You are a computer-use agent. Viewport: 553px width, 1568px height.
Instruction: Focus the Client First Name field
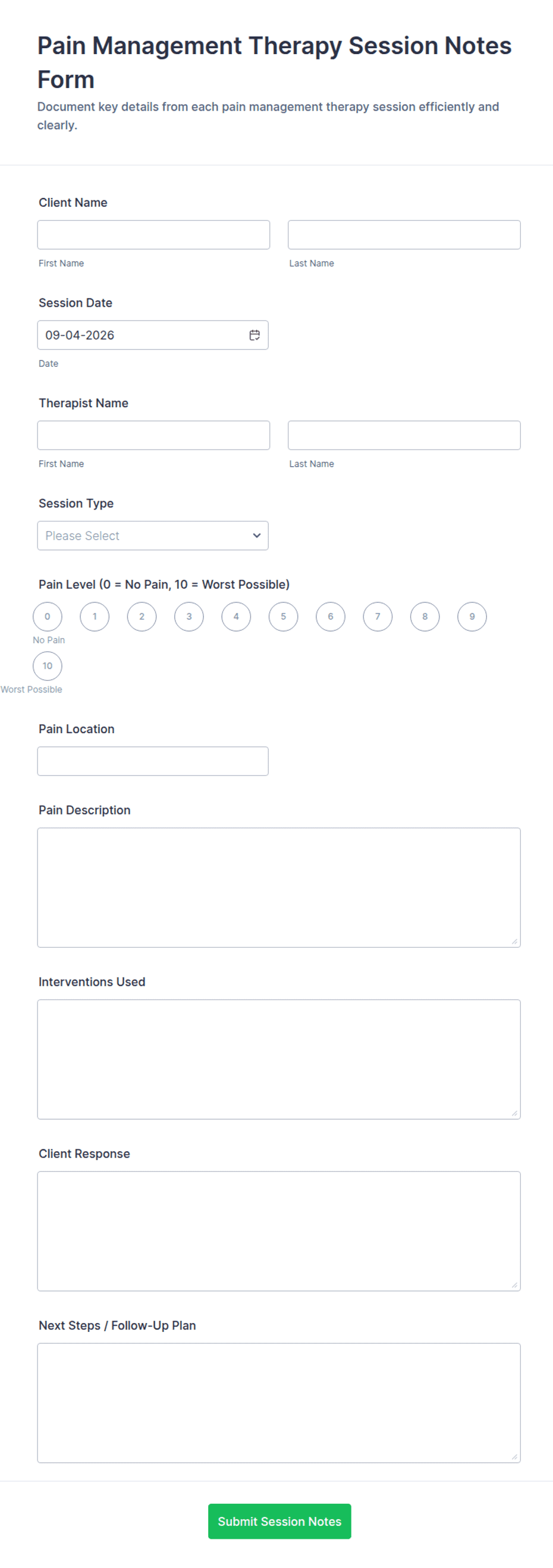pyautogui.click(x=153, y=234)
